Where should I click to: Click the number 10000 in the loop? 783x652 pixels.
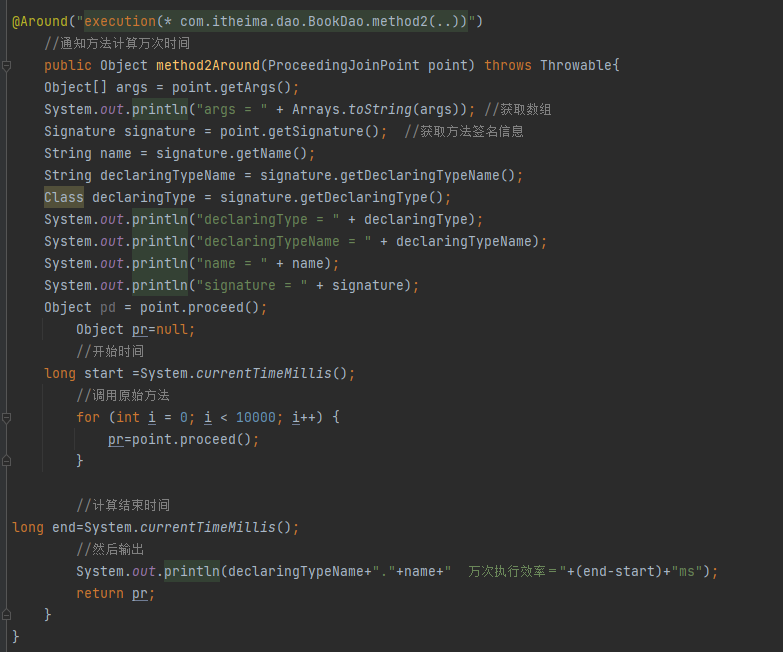pos(256,417)
